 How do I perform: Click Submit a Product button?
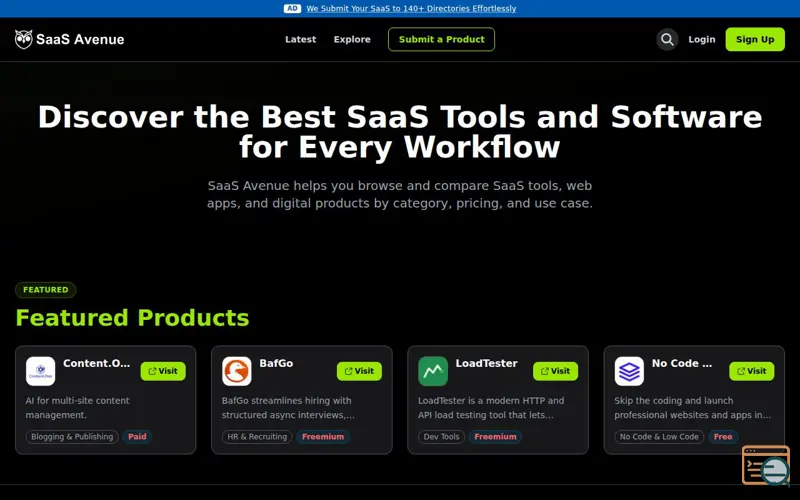pyautogui.click(x=441, y=39)
